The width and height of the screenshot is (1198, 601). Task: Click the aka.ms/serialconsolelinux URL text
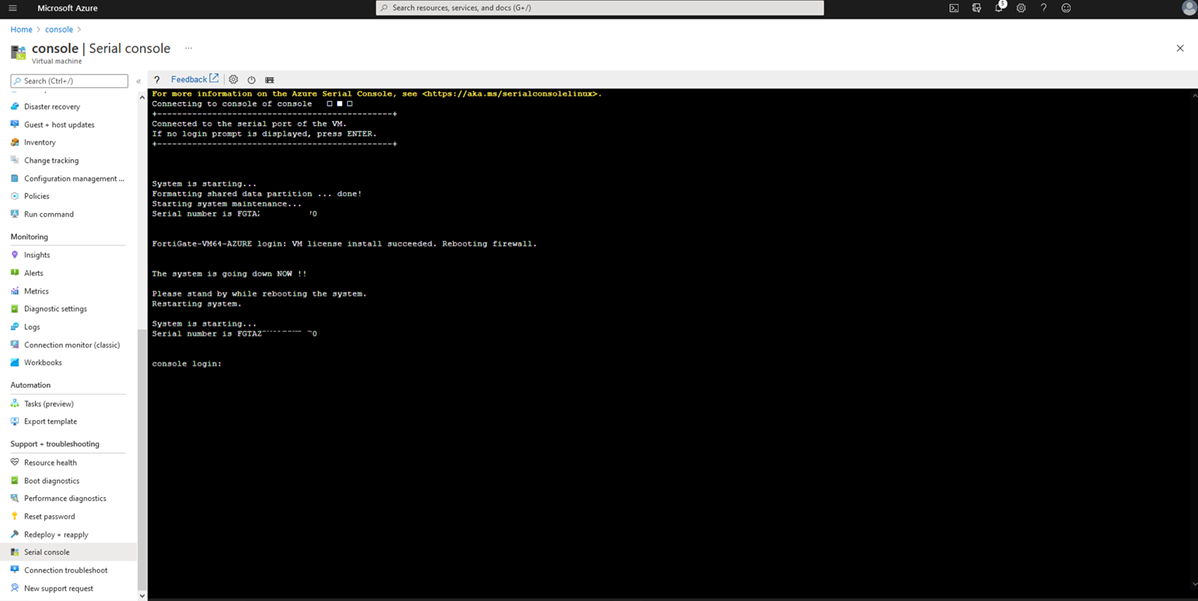pos(511,94)
